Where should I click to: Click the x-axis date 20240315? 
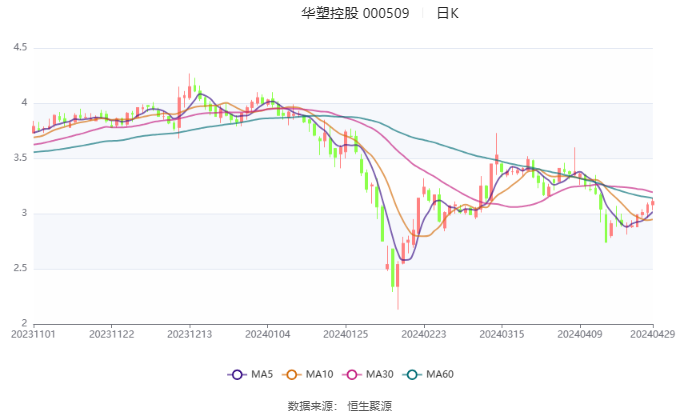click(502, 334)
